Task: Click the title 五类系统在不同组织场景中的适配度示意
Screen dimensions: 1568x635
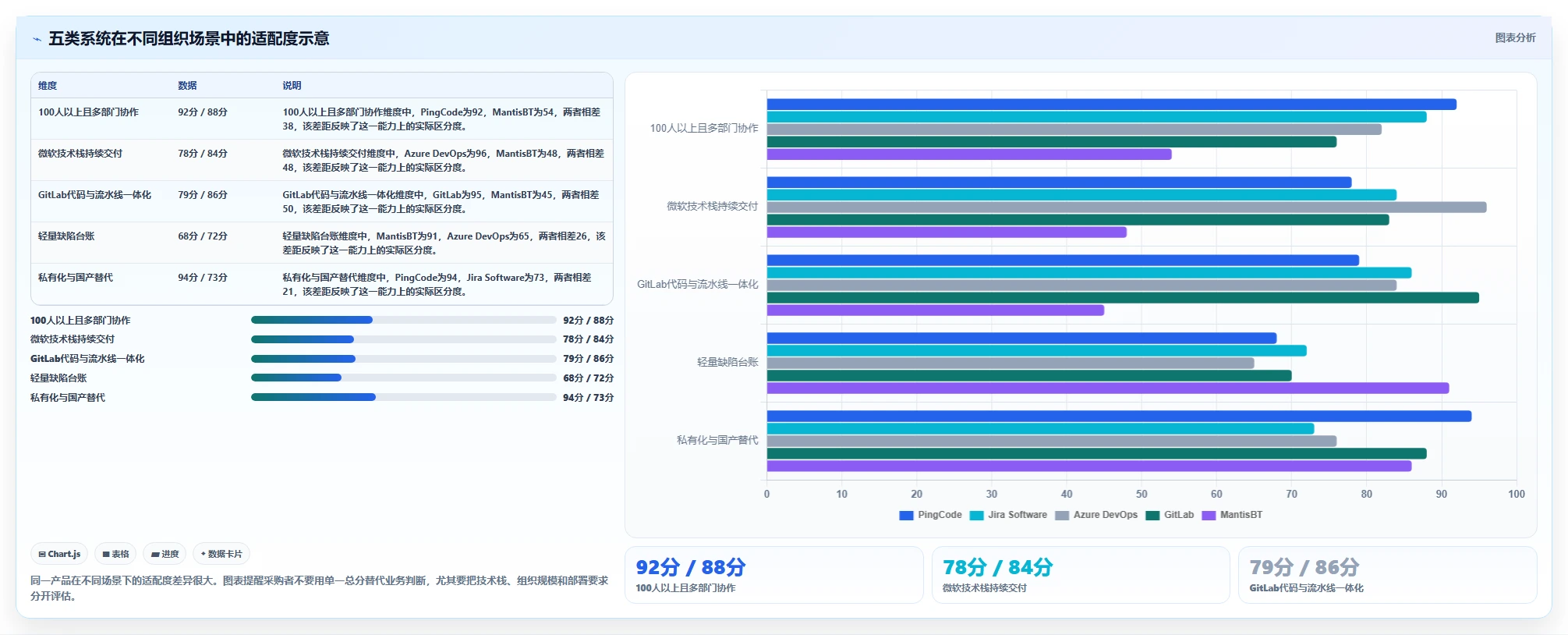Action: [189, 39]
